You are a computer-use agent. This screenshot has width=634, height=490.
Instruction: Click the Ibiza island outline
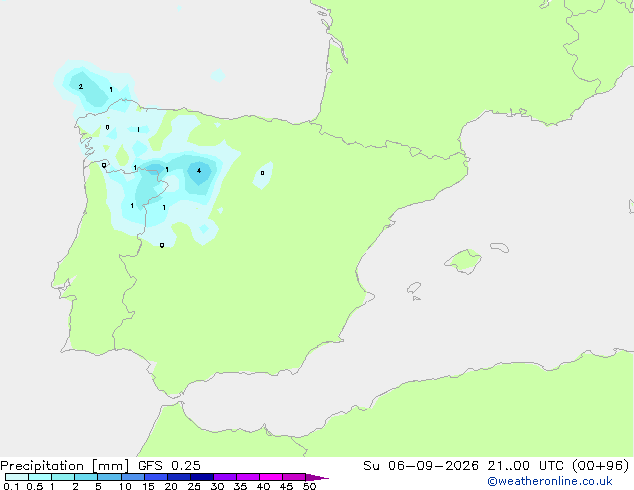[x=414, y=288]
